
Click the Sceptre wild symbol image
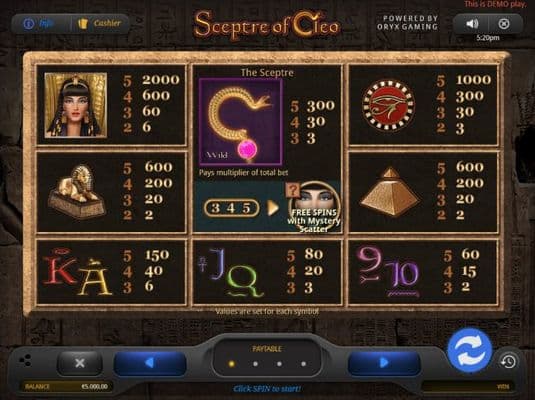tap(241, 122)
